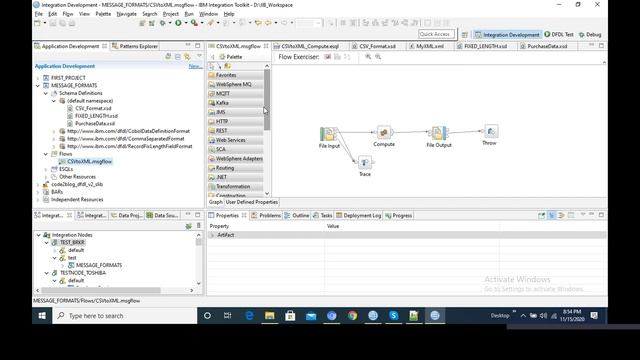Click the Integration Nodes horizontal scrollbar
This screenshot has width=640, height=360.
[x=100, y=290]
